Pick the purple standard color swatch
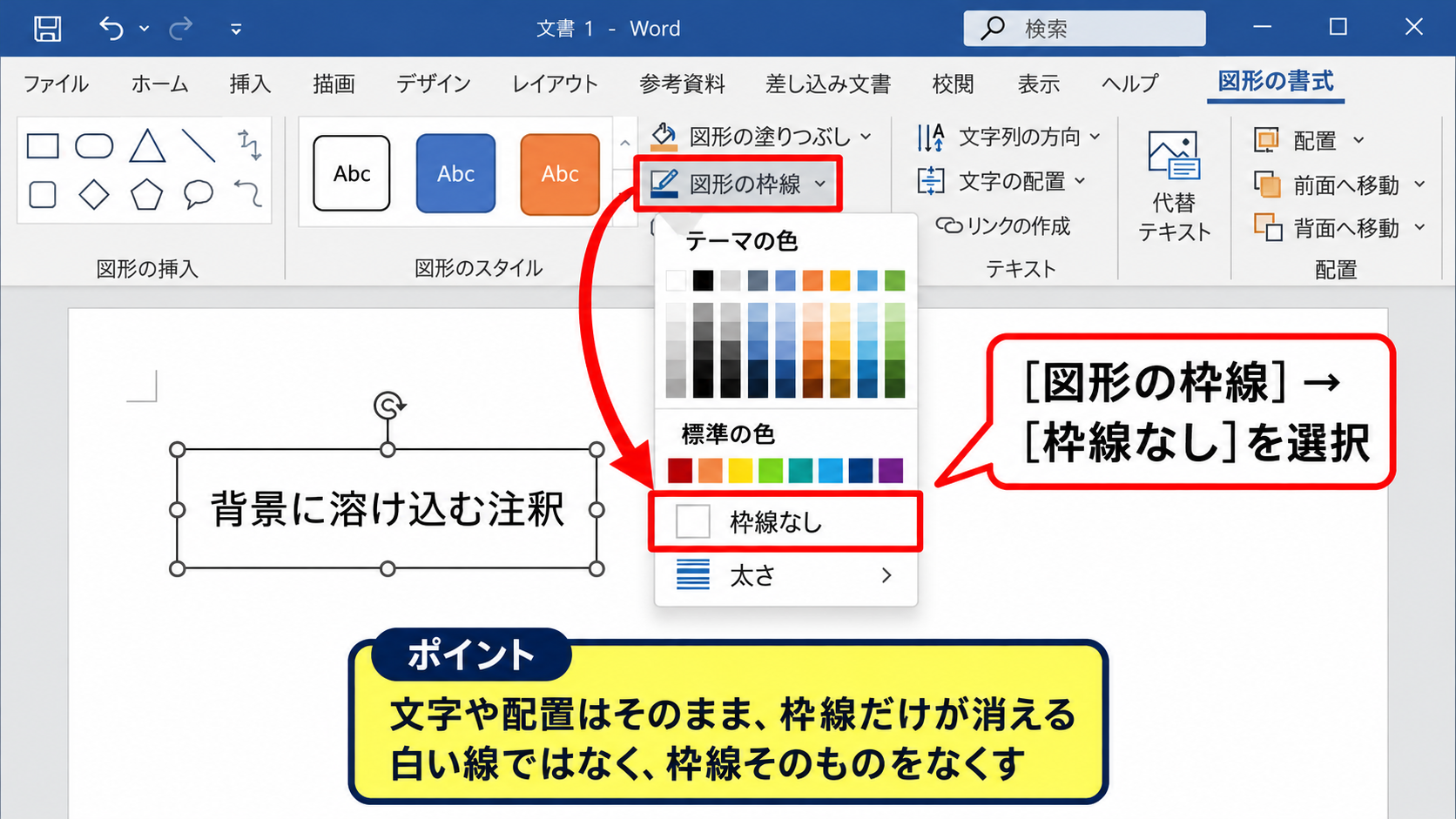Image resolution: width=1456 pixels, height=819 pixels. pos(891,470)
